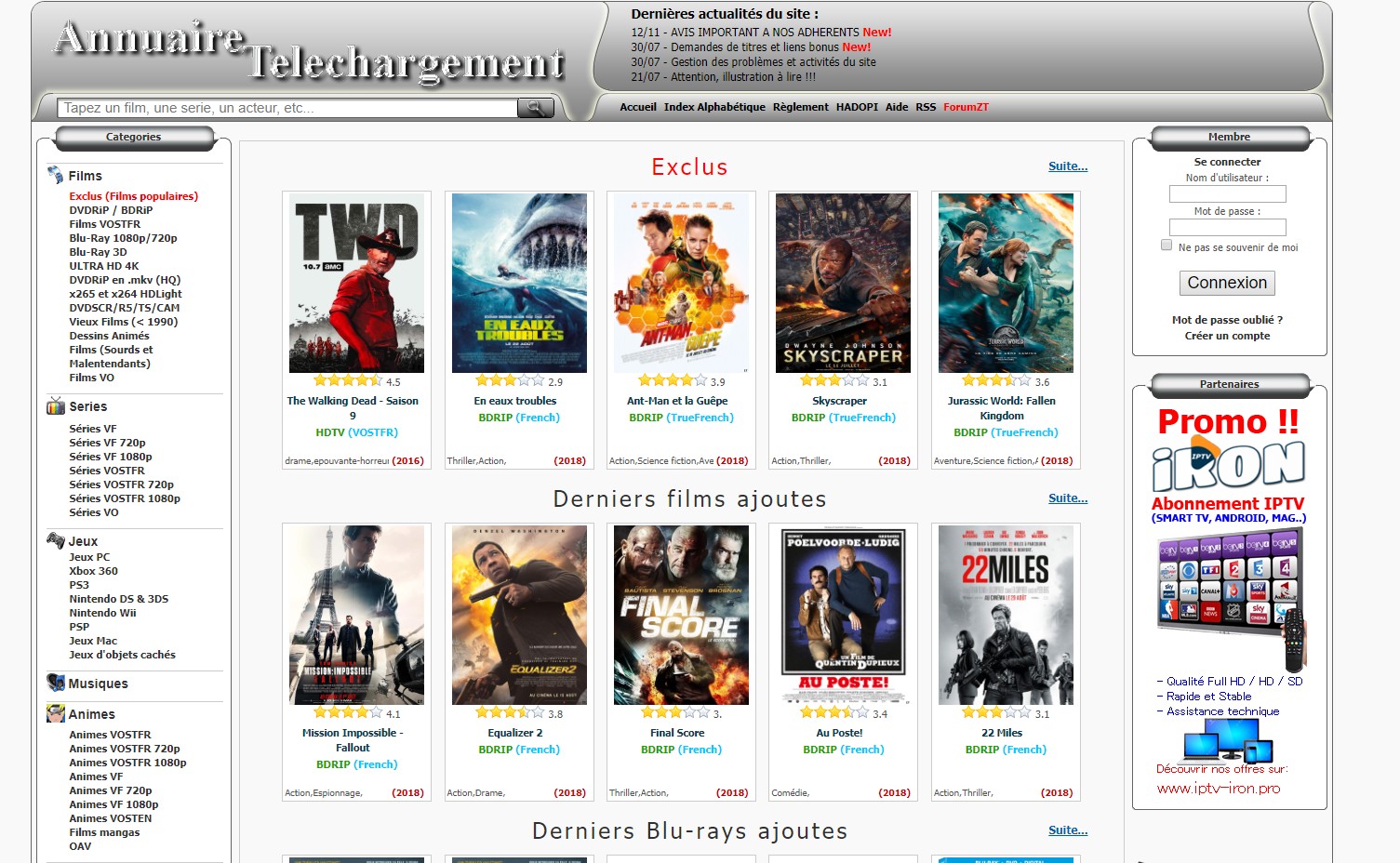Click the Musiques category icon
Screen dimensions: 1400x863
click(56, 683)
